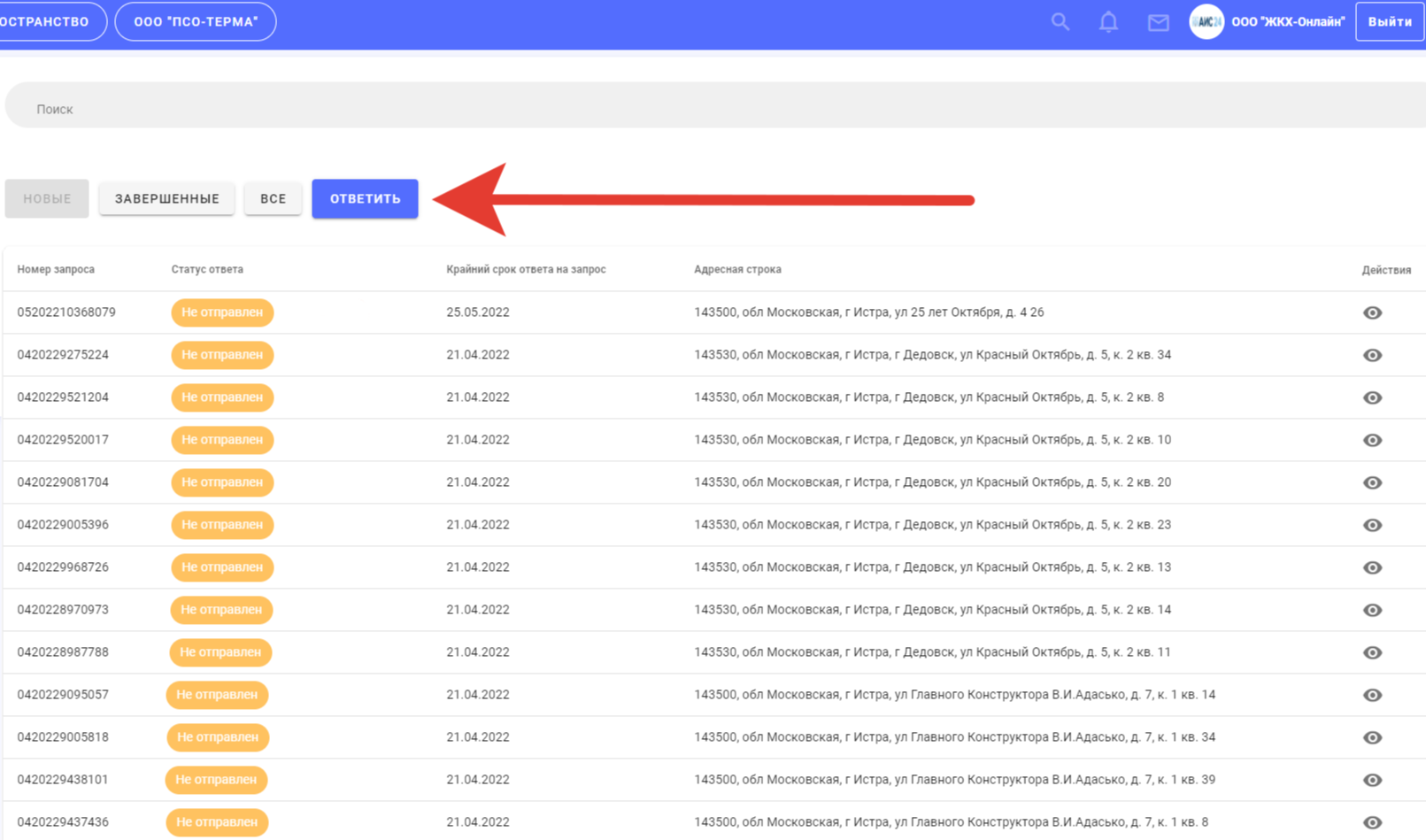Click the Выйти logout button
Image resolution: width=1426 pixels, height=840 pixels.
coord(1390,22)
